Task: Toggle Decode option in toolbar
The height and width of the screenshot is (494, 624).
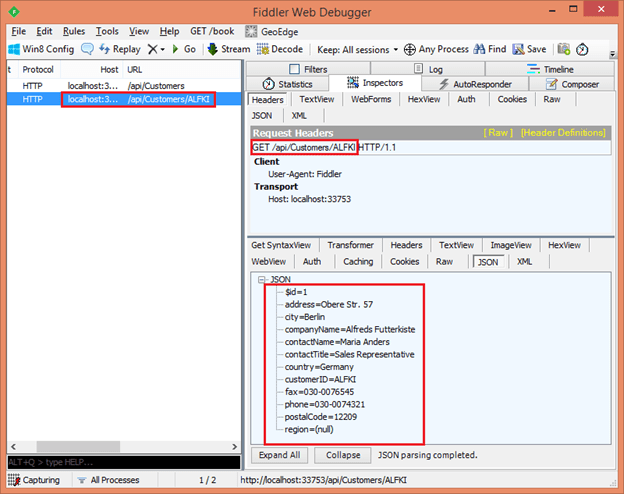Action: pyautogui.click(x=280, y=49)
